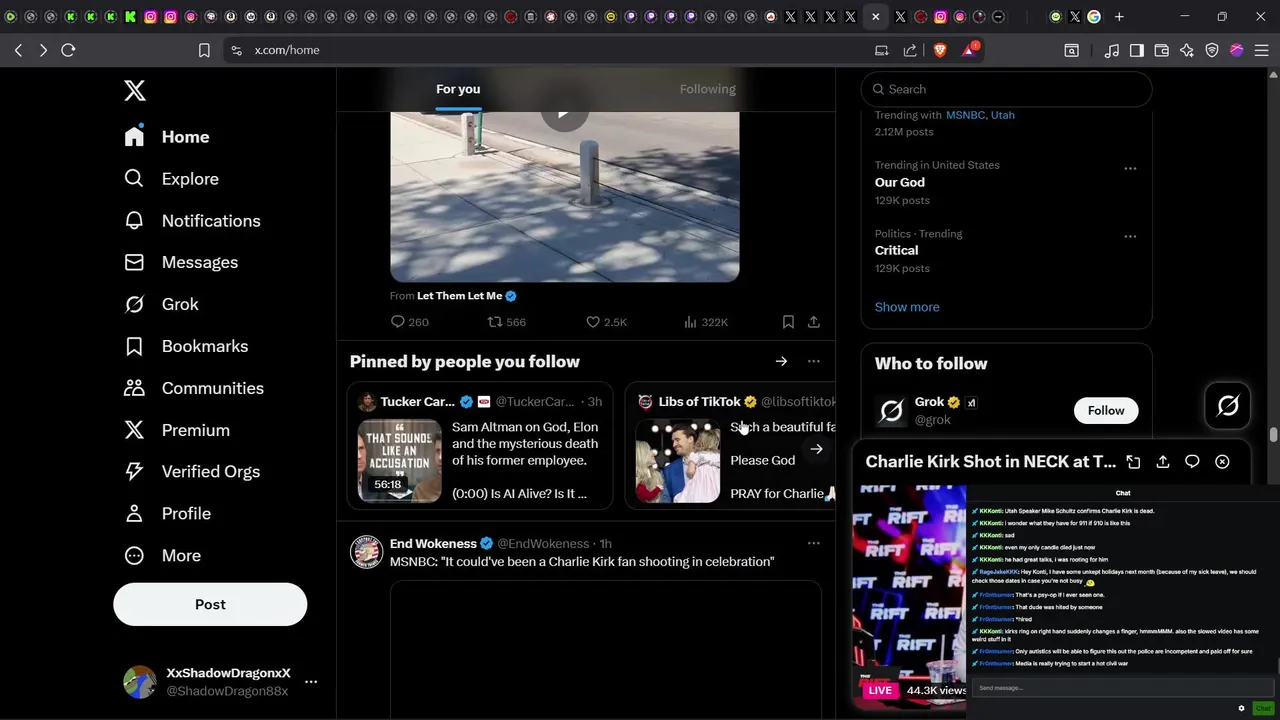Open Tucker Carlson profile name
1280x720 pixels.
417,402
